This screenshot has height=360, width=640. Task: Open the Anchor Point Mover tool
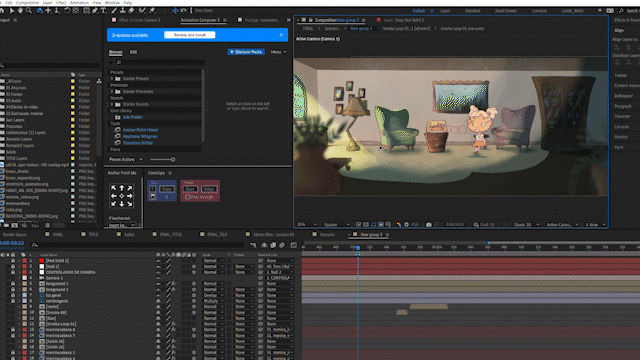tap(140, 130)
